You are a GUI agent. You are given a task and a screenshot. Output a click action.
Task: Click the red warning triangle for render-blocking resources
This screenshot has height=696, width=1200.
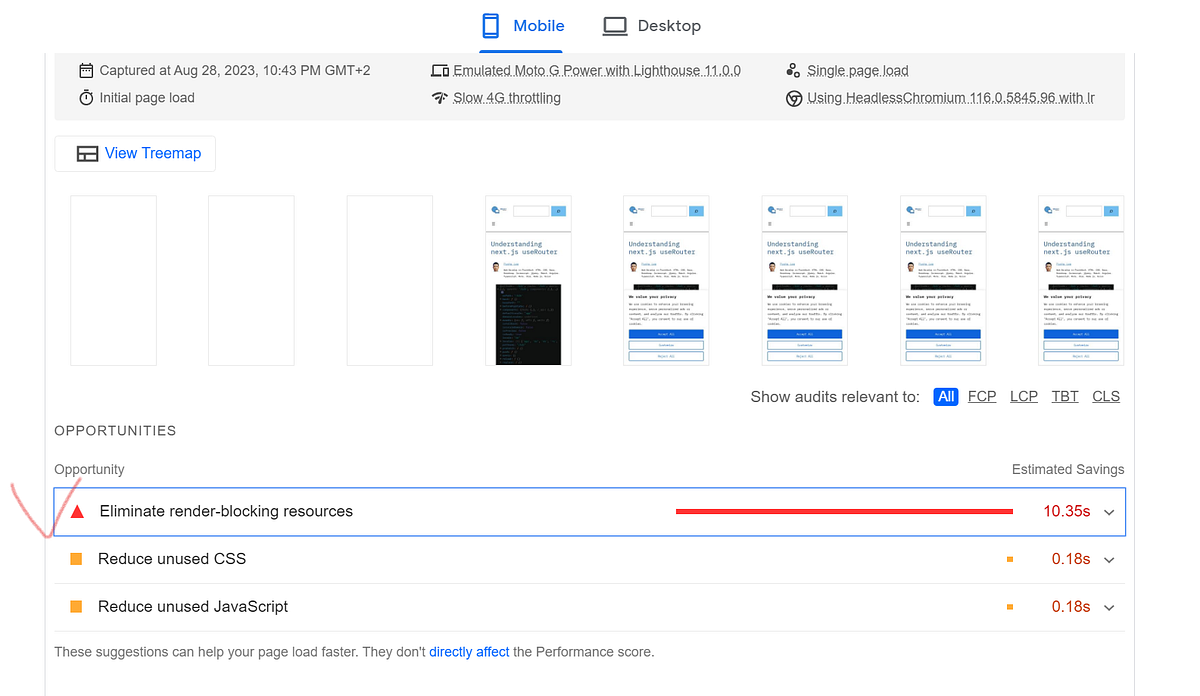pos(76,510)
